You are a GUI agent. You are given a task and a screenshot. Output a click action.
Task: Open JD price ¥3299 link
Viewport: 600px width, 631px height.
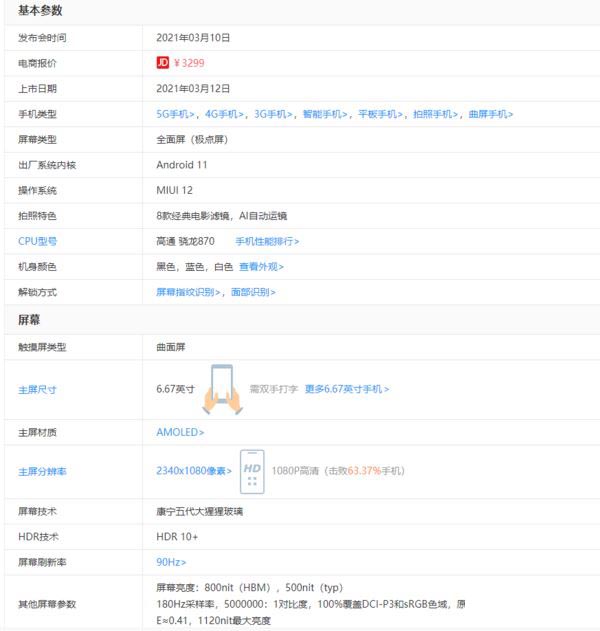[x=189, y=63]
